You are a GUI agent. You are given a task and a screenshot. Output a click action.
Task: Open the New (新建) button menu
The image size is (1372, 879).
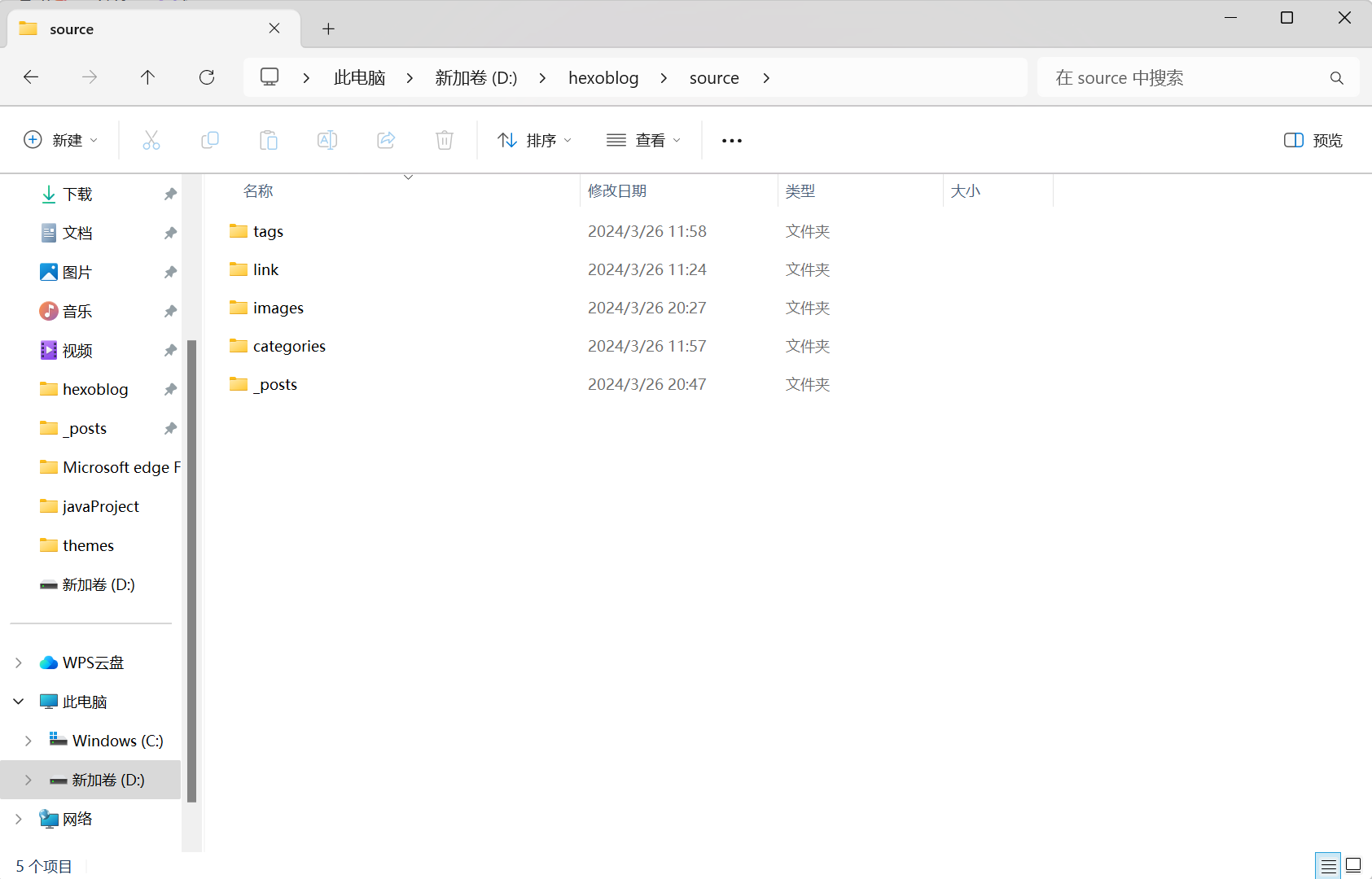pos(60,140)
